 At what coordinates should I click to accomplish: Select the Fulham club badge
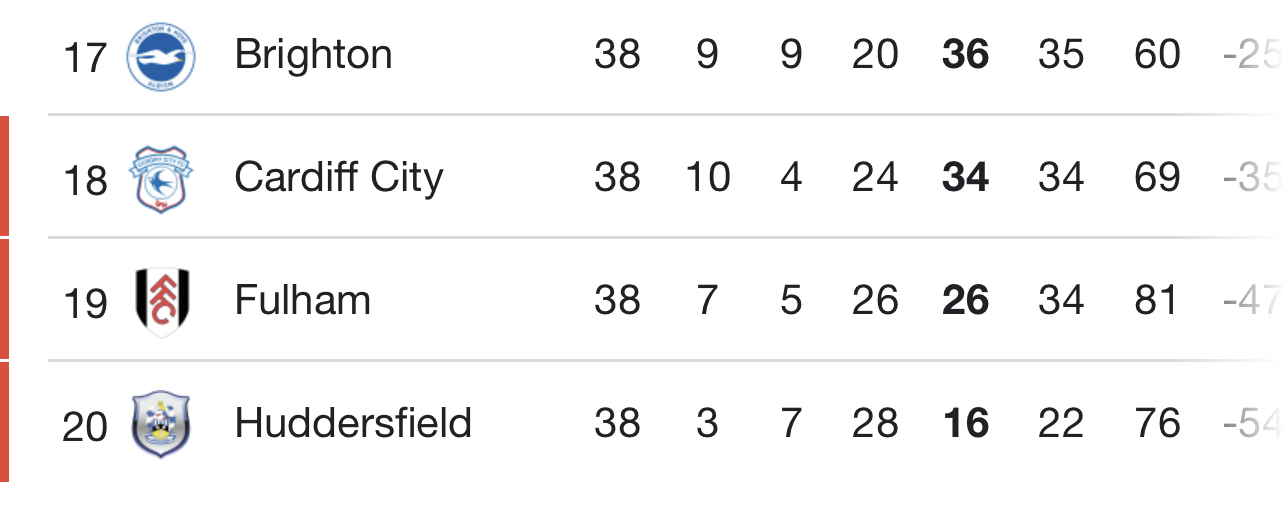pyautogui.click(x=162, y=301)
